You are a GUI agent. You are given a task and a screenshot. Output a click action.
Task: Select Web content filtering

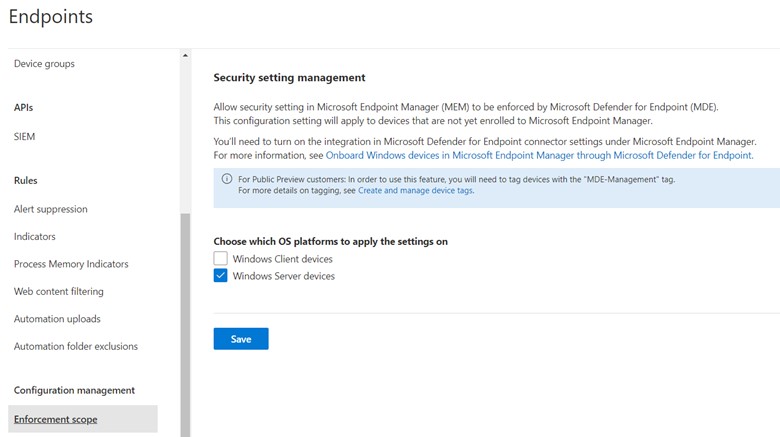click(x=59, y=291)
